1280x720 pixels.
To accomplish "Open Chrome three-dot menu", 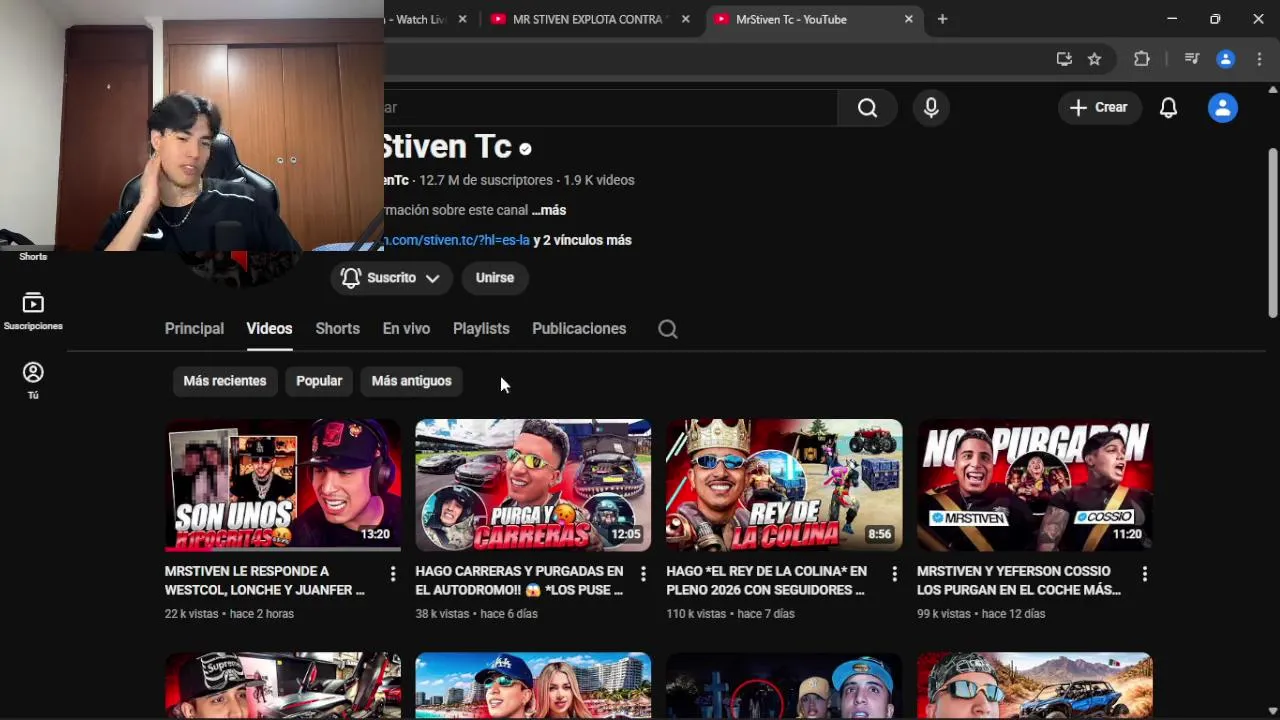I will 1259,59.
